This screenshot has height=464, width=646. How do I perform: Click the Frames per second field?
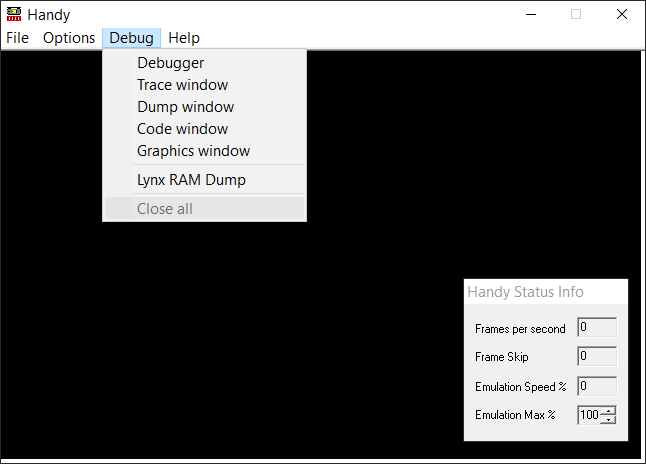(x=597, y=327)
